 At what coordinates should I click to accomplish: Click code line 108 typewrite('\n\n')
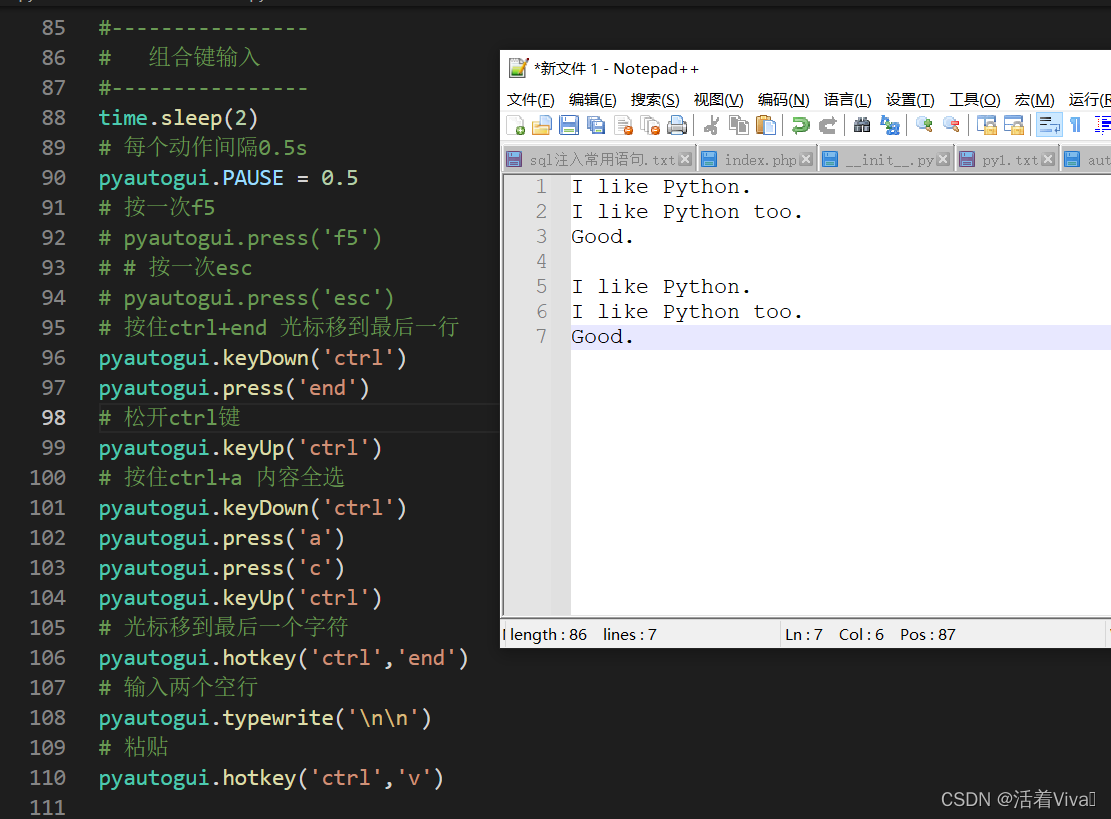pyautogui.click(x=265, y=718)
